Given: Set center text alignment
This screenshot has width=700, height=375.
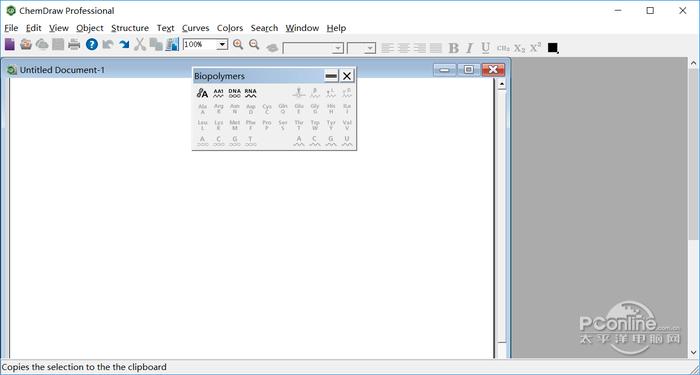Looking at the screenshot, I should (x=404, y=48).
